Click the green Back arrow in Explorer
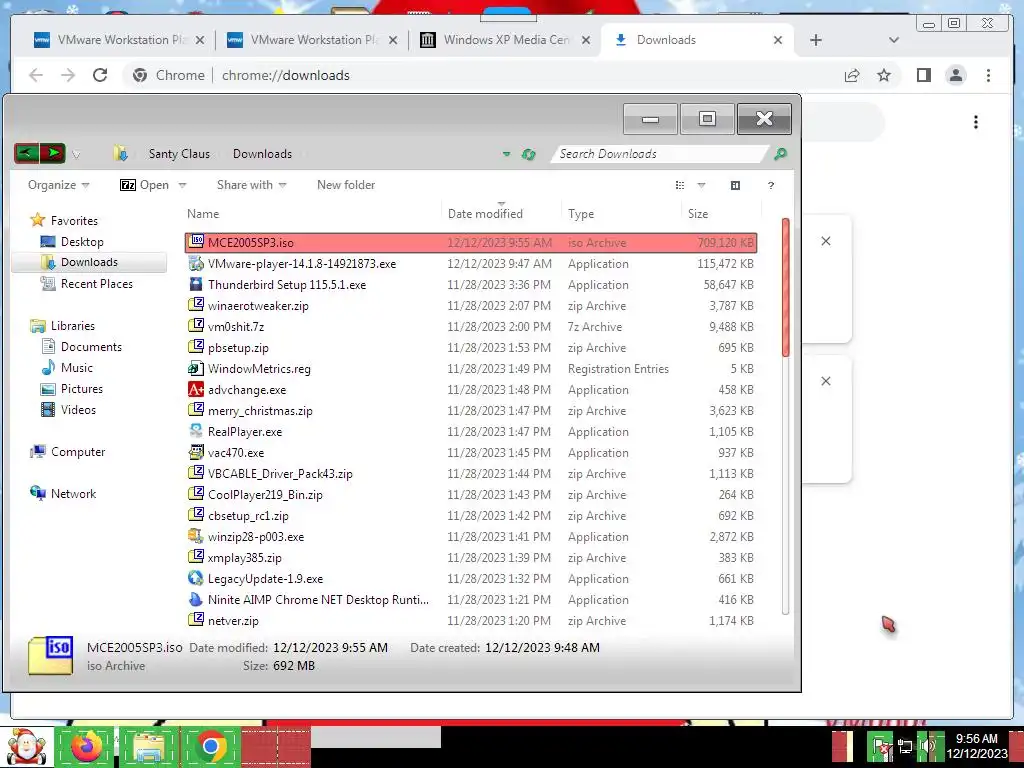The height and width of the screenshot is (768, 1024). click(x=27, y=153)
